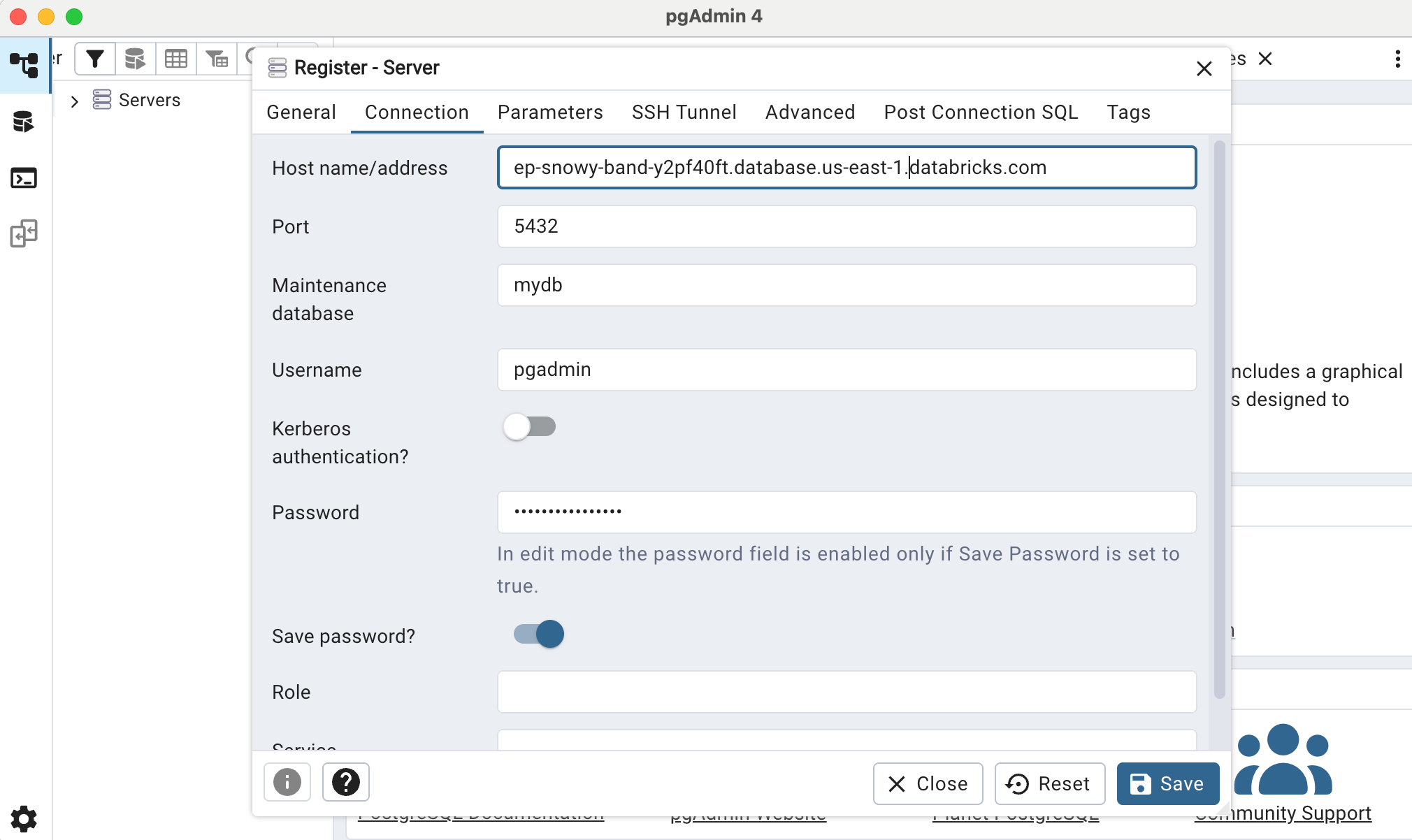The height and width of the screenshot is (840, 1412).
Task: Select the Object Explorer icon in sidebar
Action: click(x=25, y=65)
